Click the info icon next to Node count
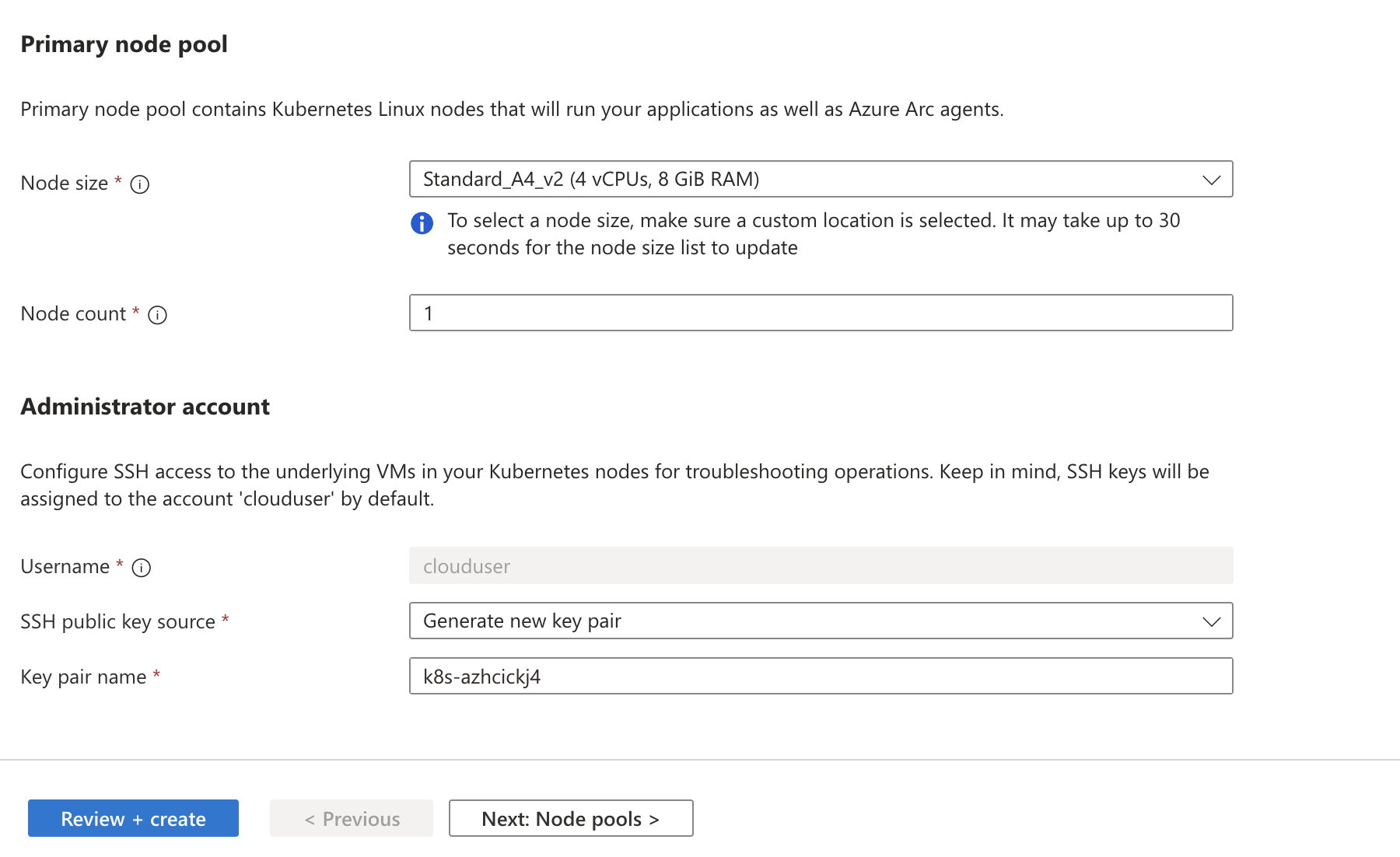This screenshot has width=1400, height=857. point(158,315)
